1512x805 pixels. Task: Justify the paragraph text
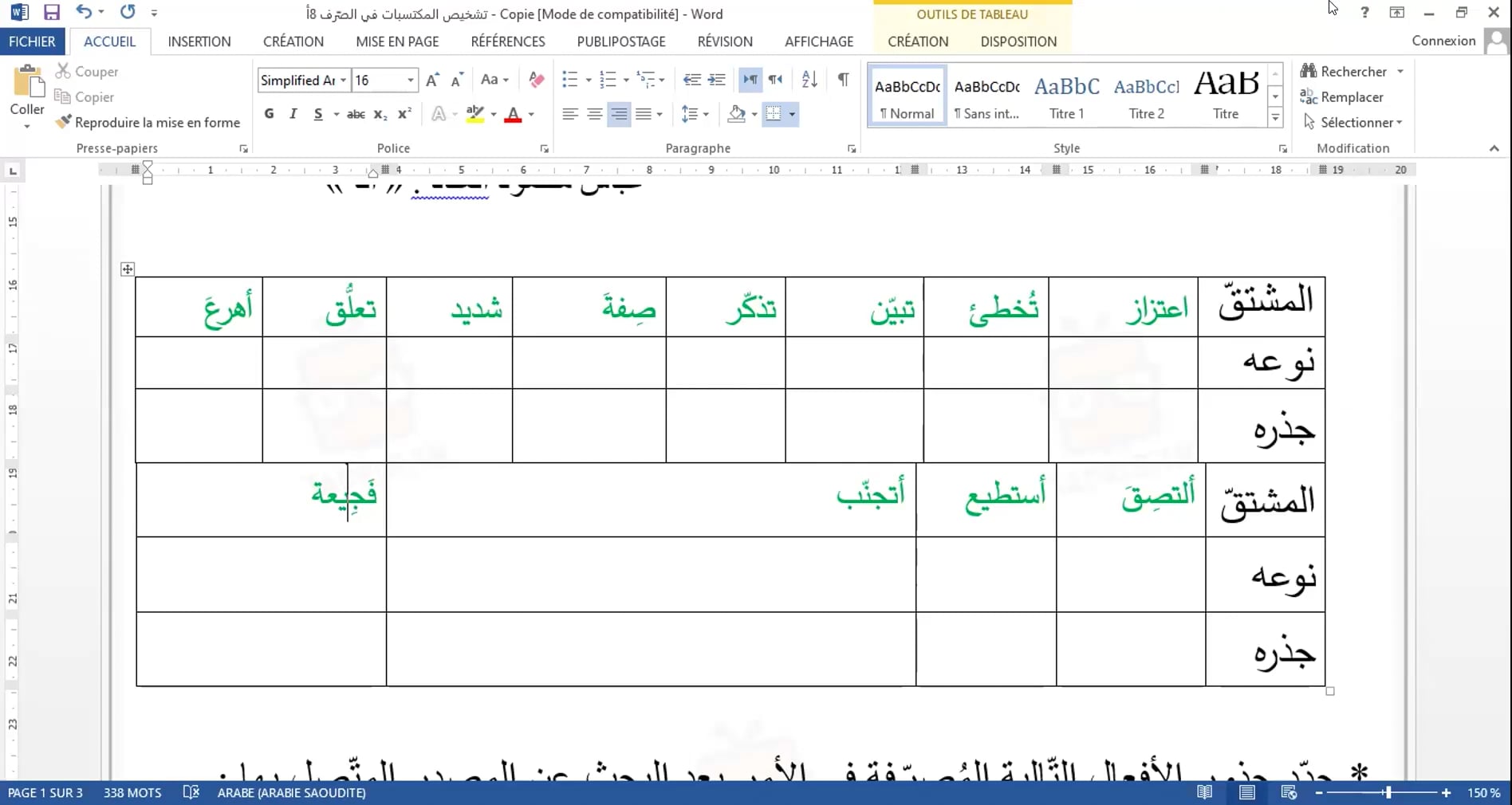click(x=644, y=114)
